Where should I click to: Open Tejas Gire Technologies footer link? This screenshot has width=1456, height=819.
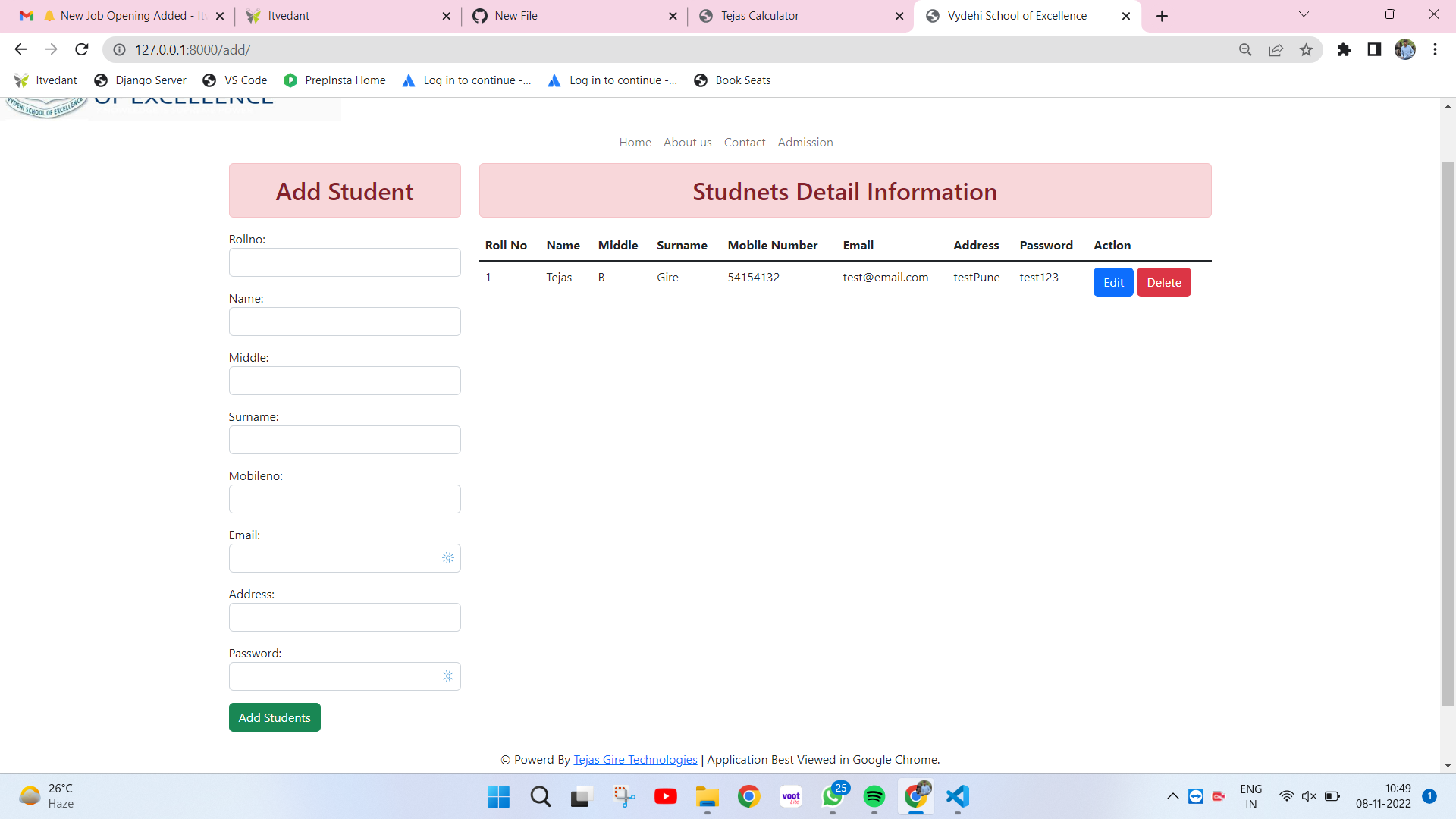635,760
